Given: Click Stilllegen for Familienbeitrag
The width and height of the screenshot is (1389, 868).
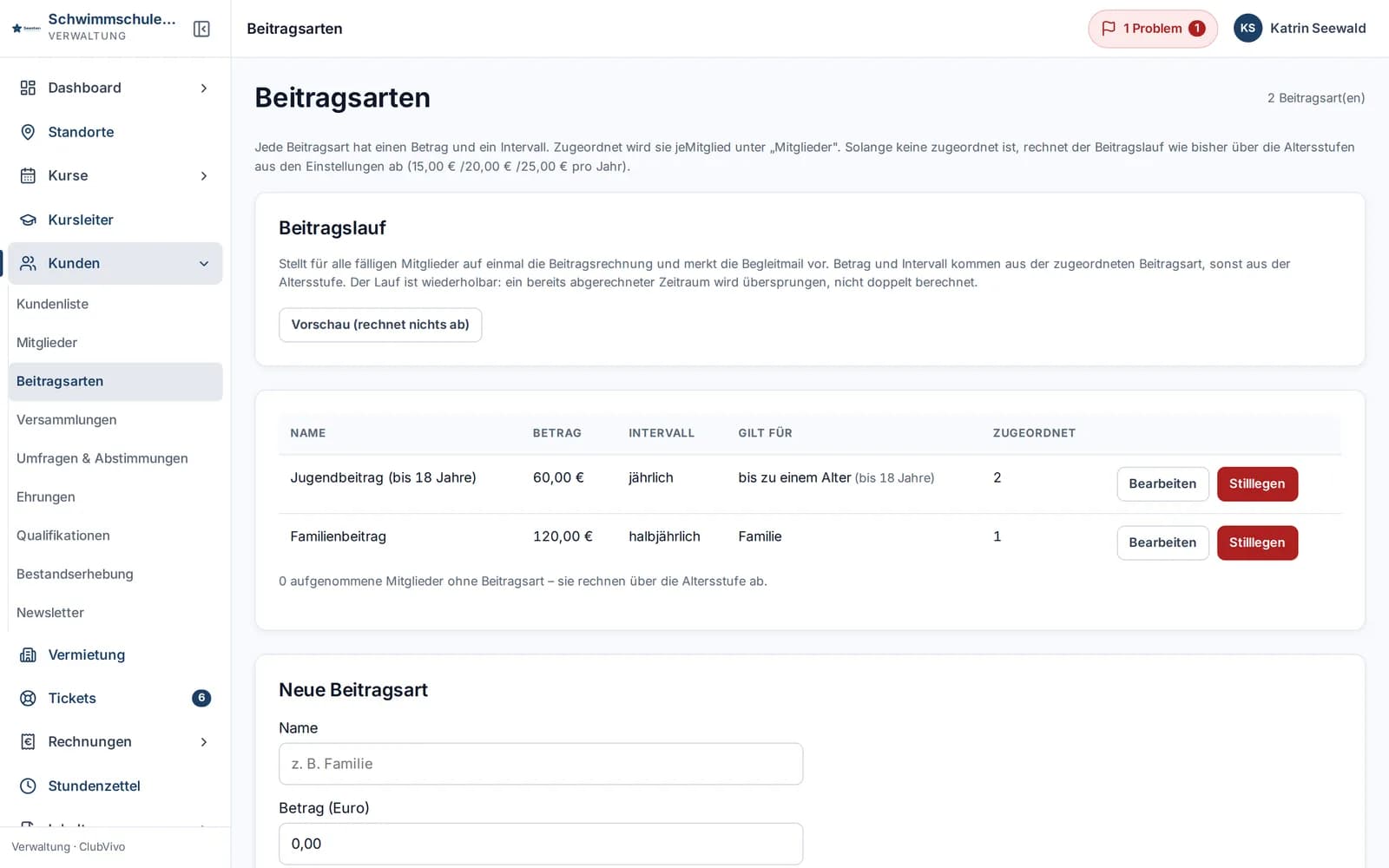Looking at the screenshot, I should [1257, 542].
